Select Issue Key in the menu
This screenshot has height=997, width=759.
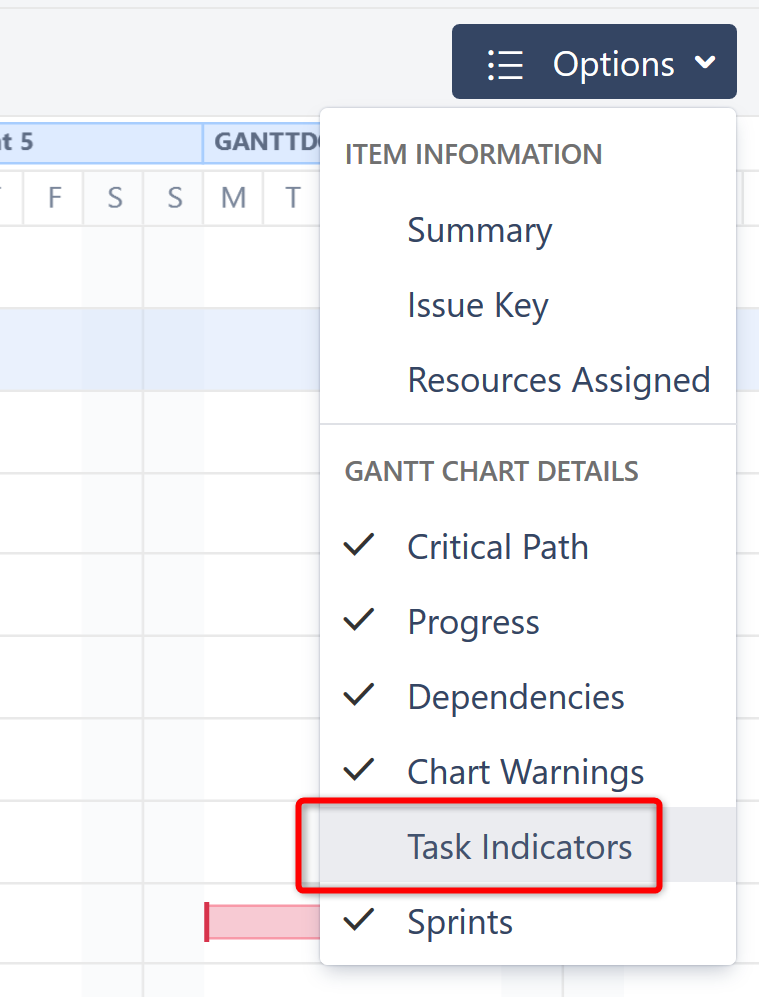tap(477, 305)
